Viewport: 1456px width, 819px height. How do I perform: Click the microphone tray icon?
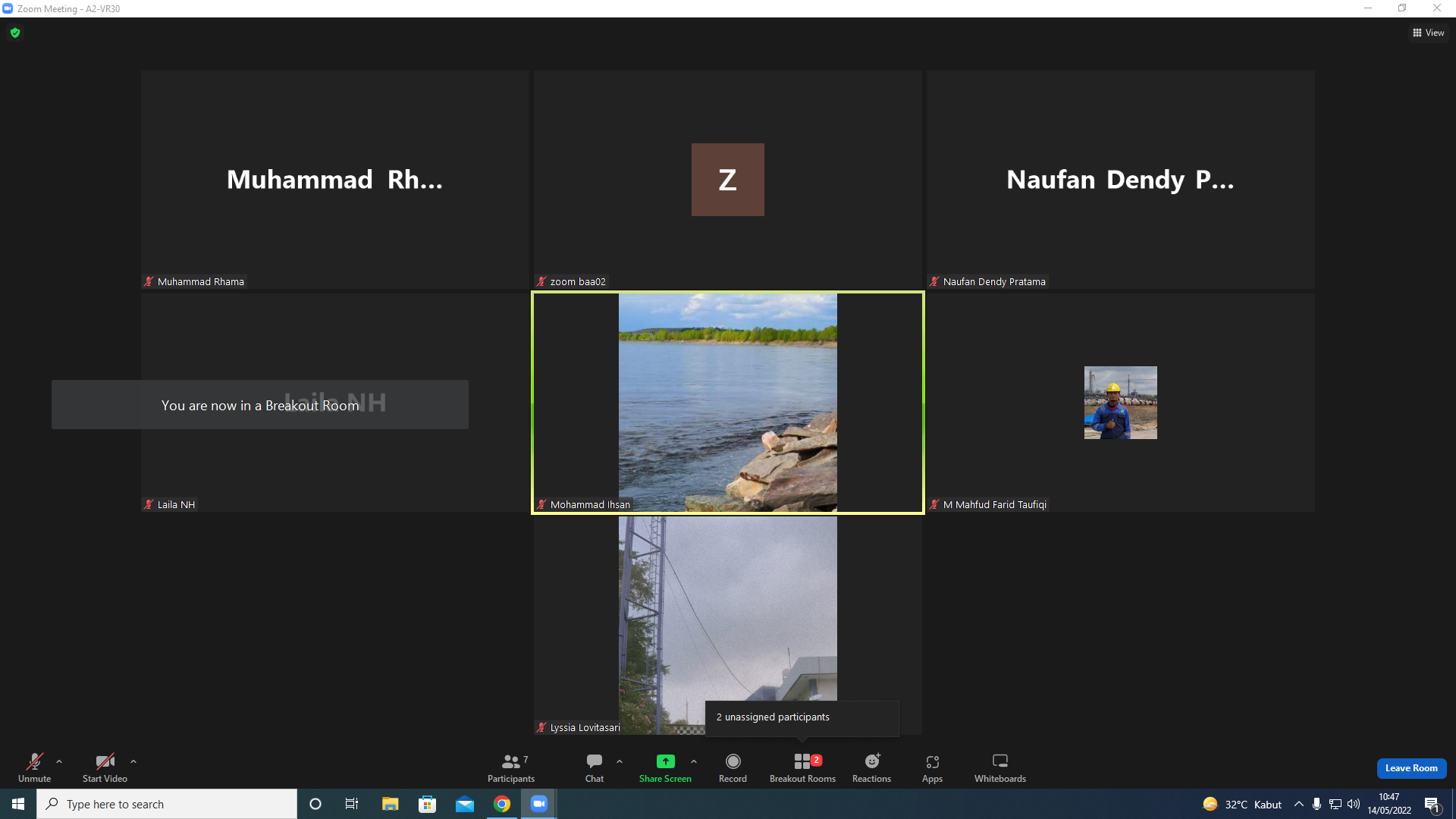1317,804
